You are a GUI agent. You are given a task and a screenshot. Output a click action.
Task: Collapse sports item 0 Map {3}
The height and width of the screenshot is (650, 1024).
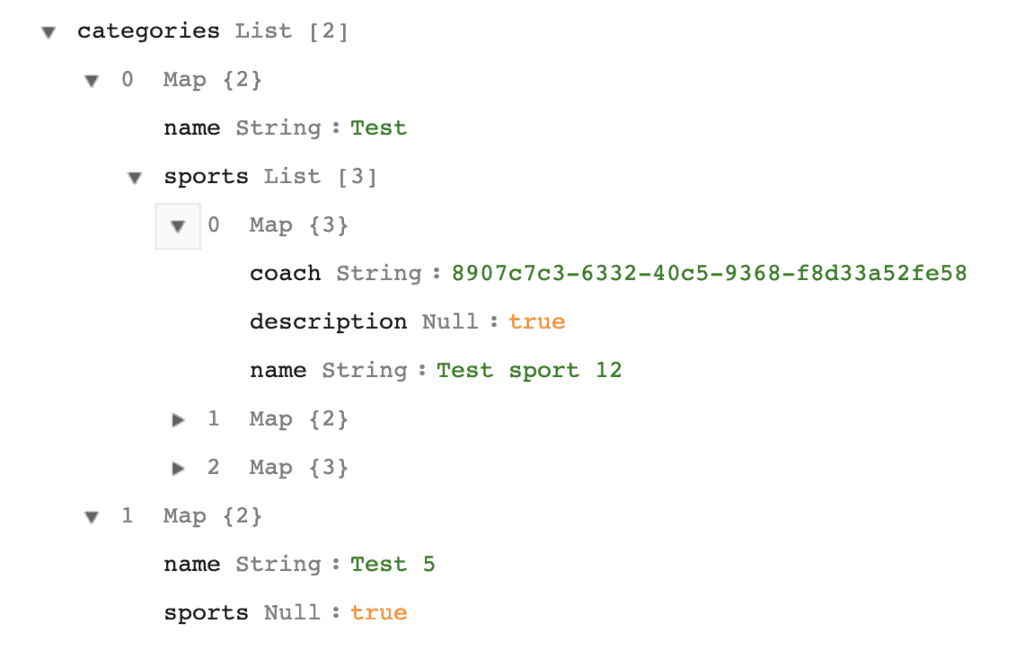coord(178,226)
